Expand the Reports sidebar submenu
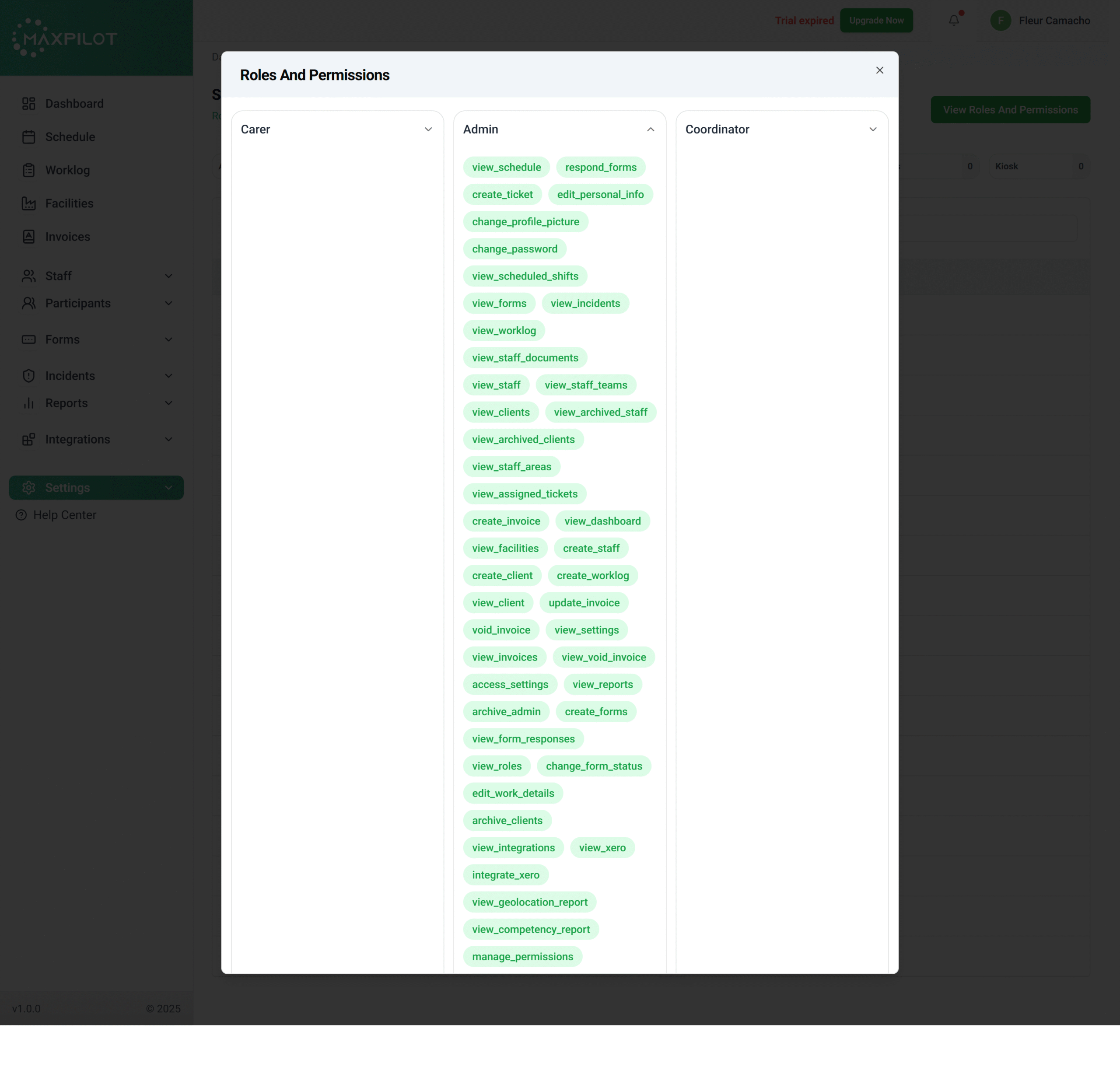This screenshot has height=1091, width=1120. (168, 403)
